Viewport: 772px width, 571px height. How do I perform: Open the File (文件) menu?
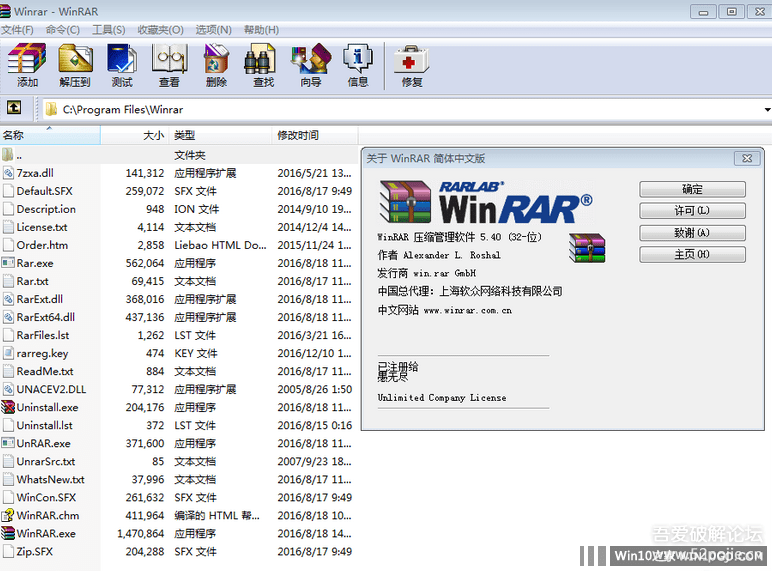tap(17, 30)
